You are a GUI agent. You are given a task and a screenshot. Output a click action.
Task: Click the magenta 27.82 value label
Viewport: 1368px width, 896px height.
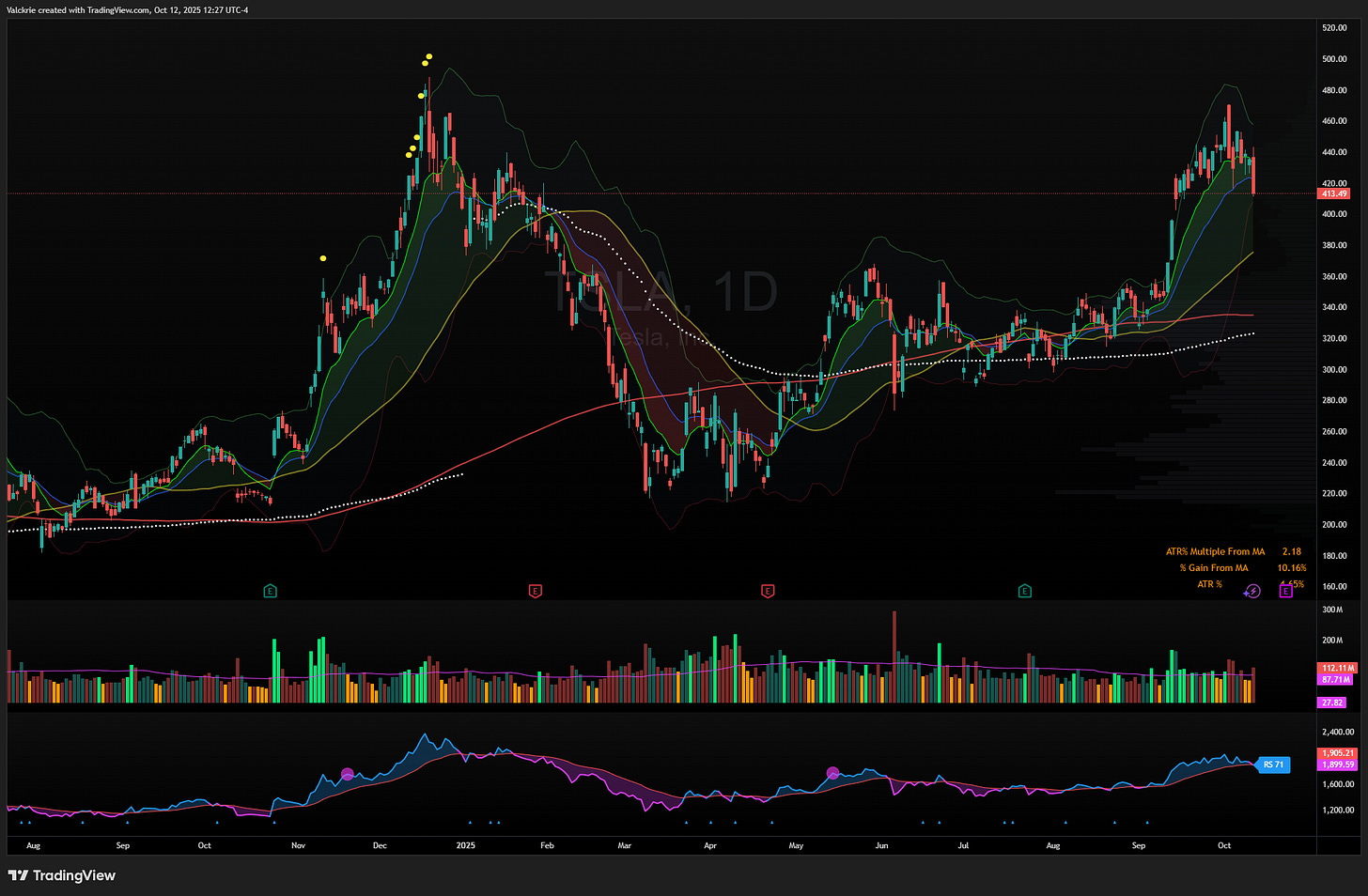point(1332,703)
